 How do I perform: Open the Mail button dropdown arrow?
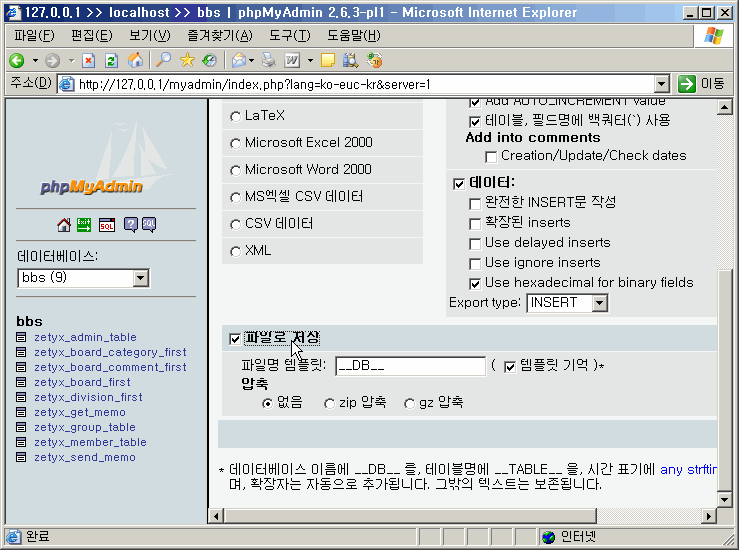pyautogui.click(x=251, y=60)
